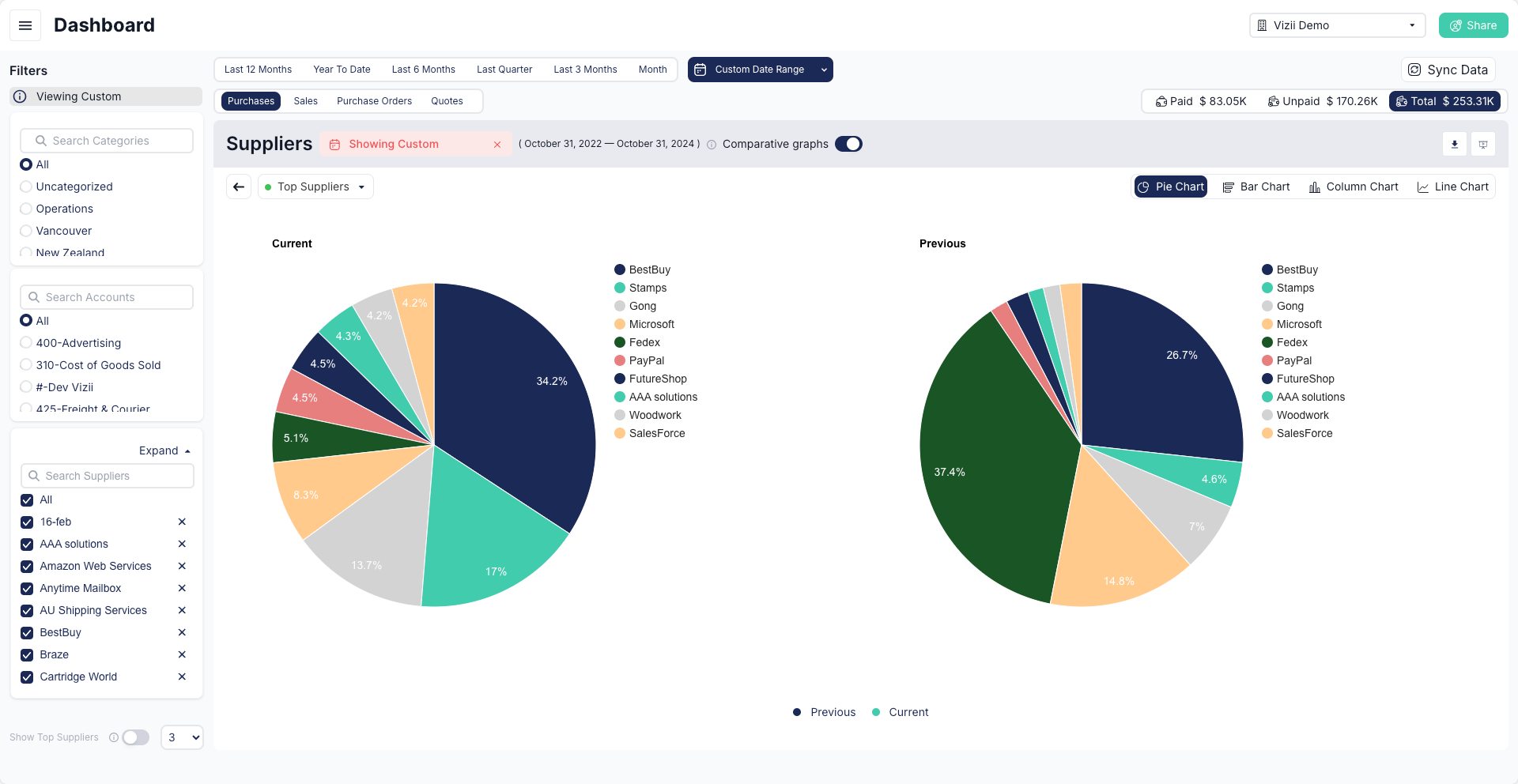This screenshot has height=784, width=1518.
Task: Click BestBuy swatch in Current legend
Action: [x=620, y=269]
